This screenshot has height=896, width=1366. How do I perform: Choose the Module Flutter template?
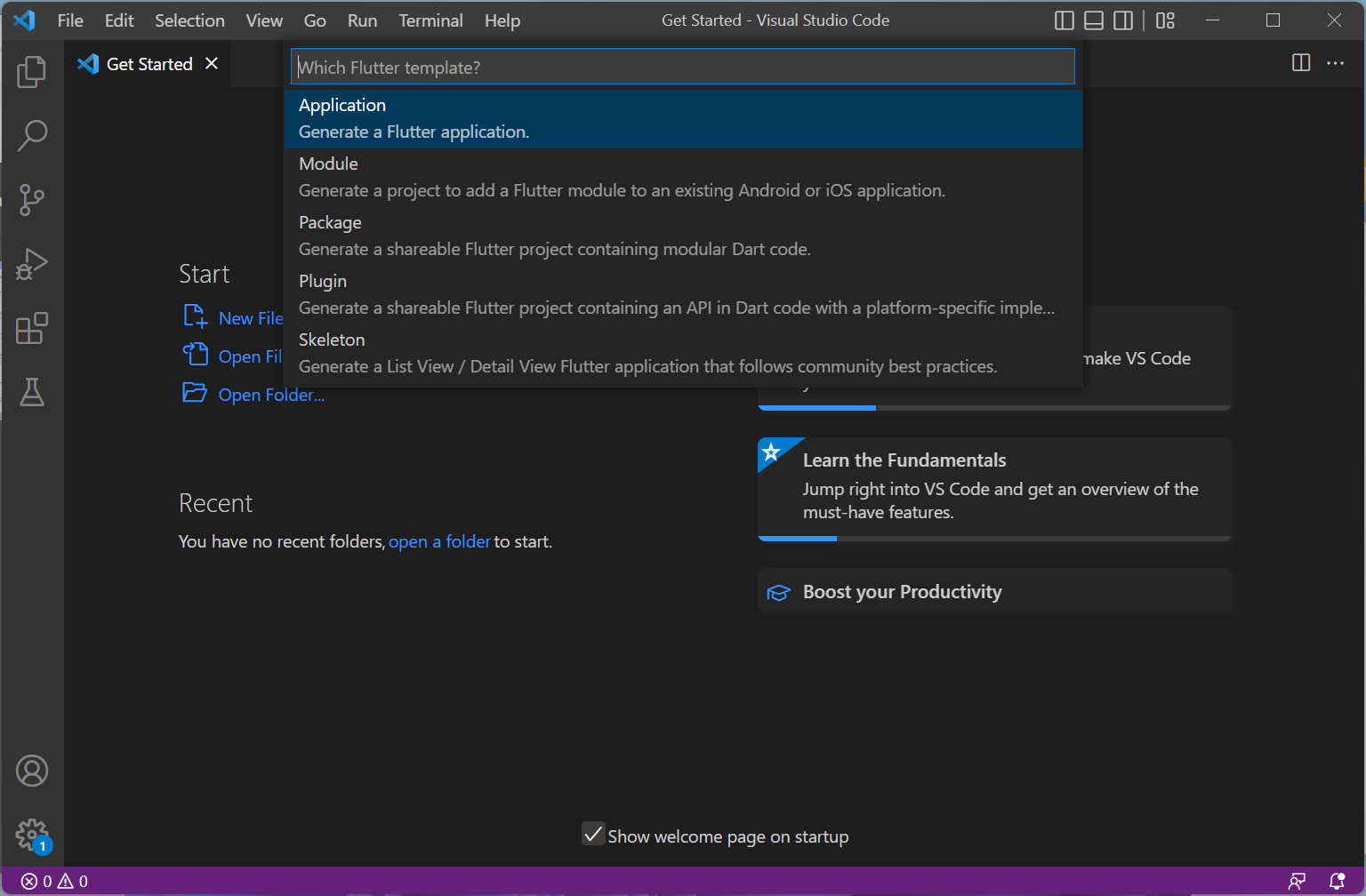click(x=683, y=177)
